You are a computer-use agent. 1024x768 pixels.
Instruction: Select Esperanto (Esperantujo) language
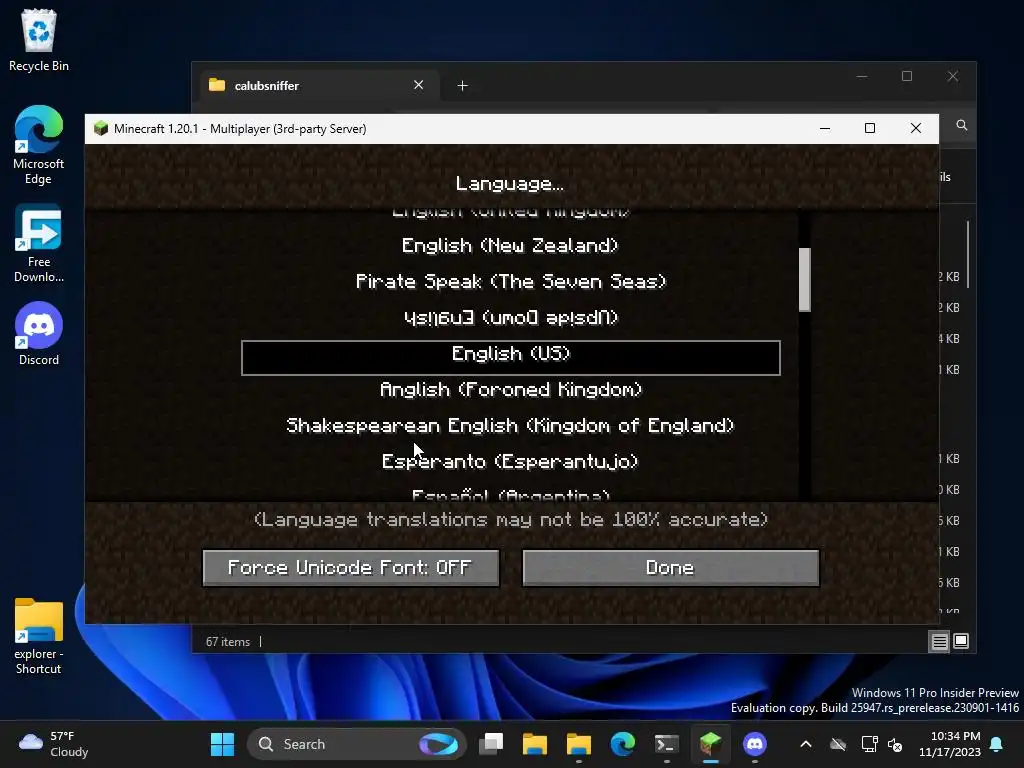coord(510,462)
